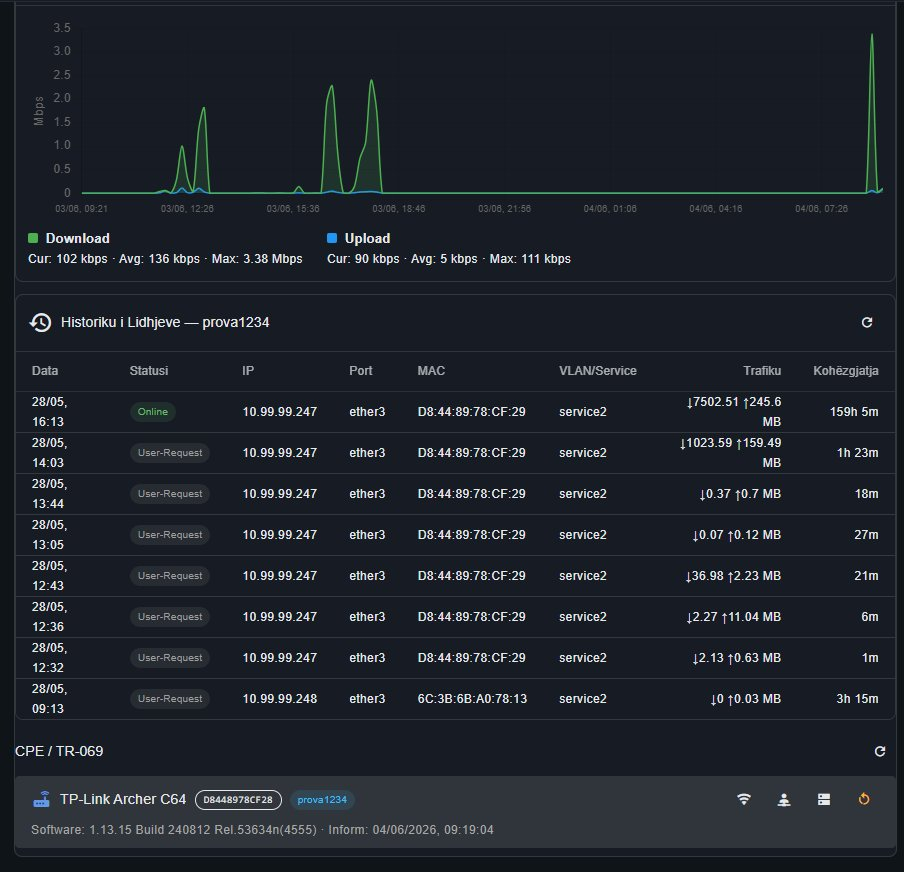This screenshot has height=872, width=904.
Task: Open connected clients icon for TP-Link Archer C64
Action: pyautogui.click(x=784, y=799)
